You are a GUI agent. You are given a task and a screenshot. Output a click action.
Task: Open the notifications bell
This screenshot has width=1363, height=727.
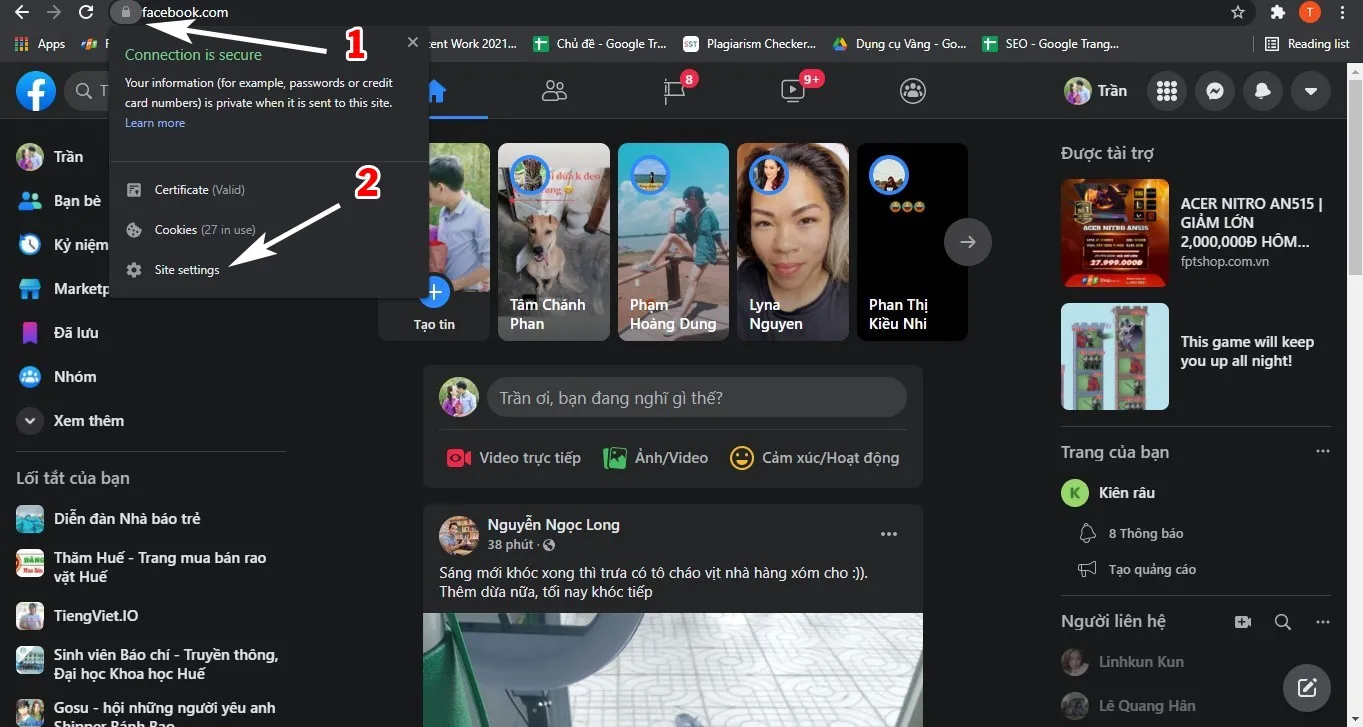(1262, 91)
